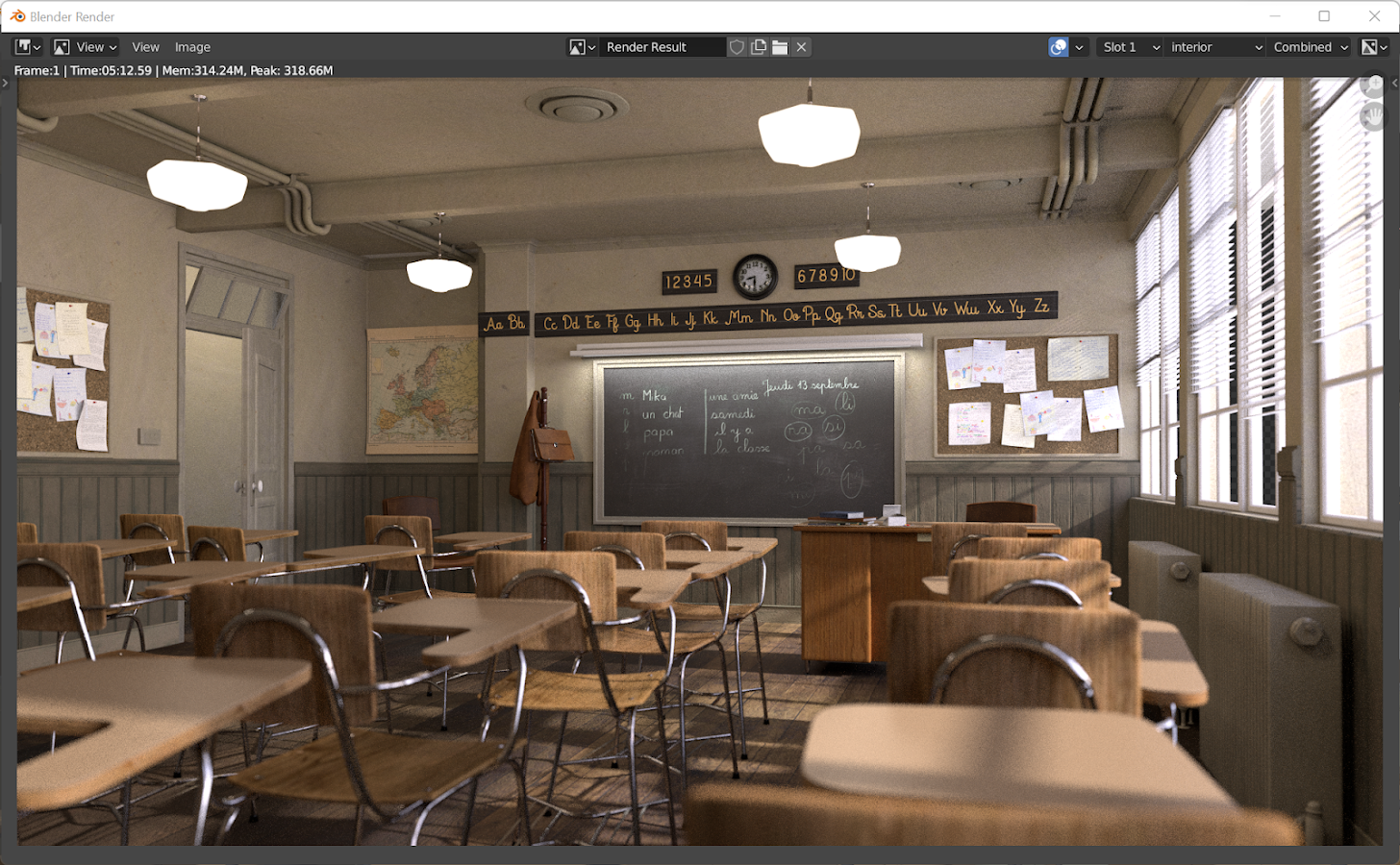Open the interior render layer dropdown
The height and width of the screenshot is (865, 1400).
[1215, 47]
